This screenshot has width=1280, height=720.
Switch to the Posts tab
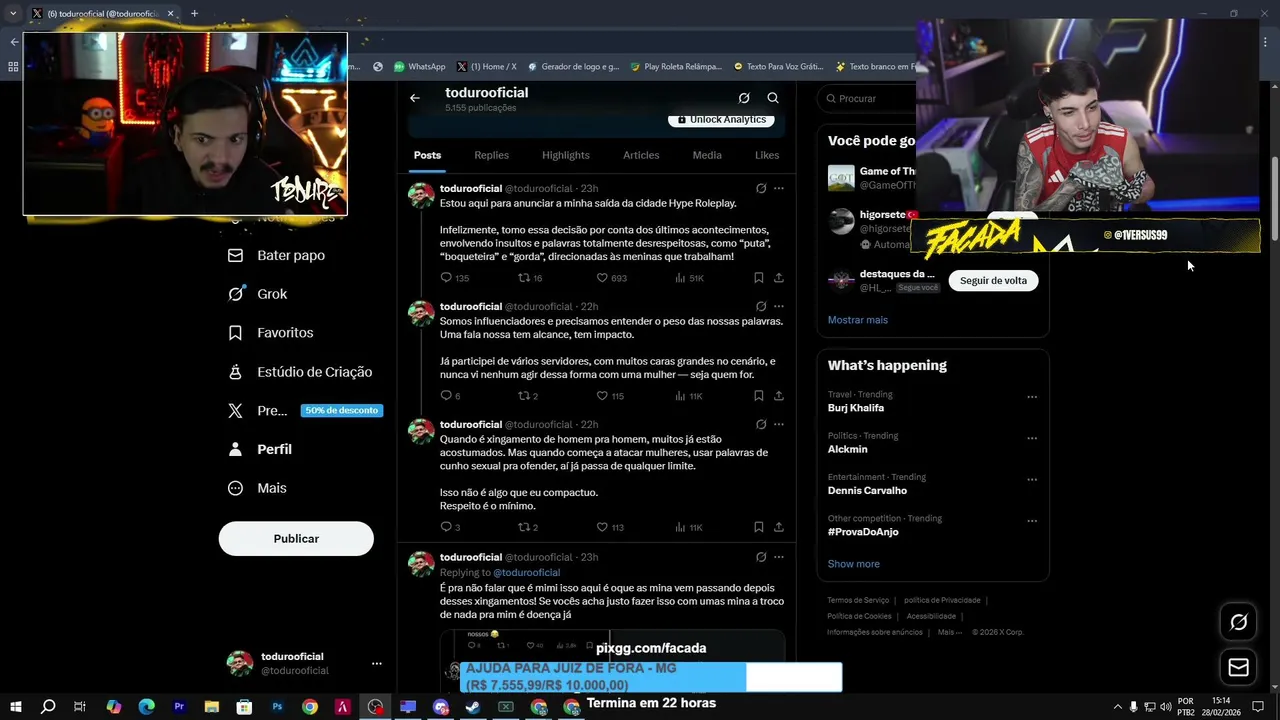(427, 155)
